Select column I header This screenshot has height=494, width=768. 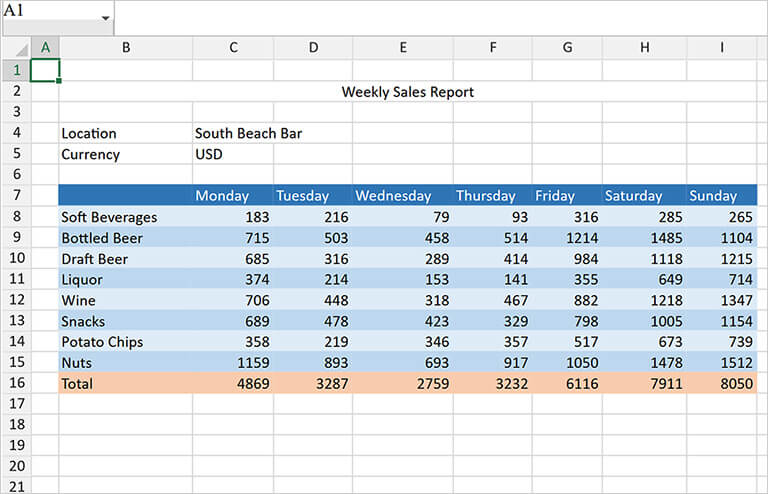(721, 48)
